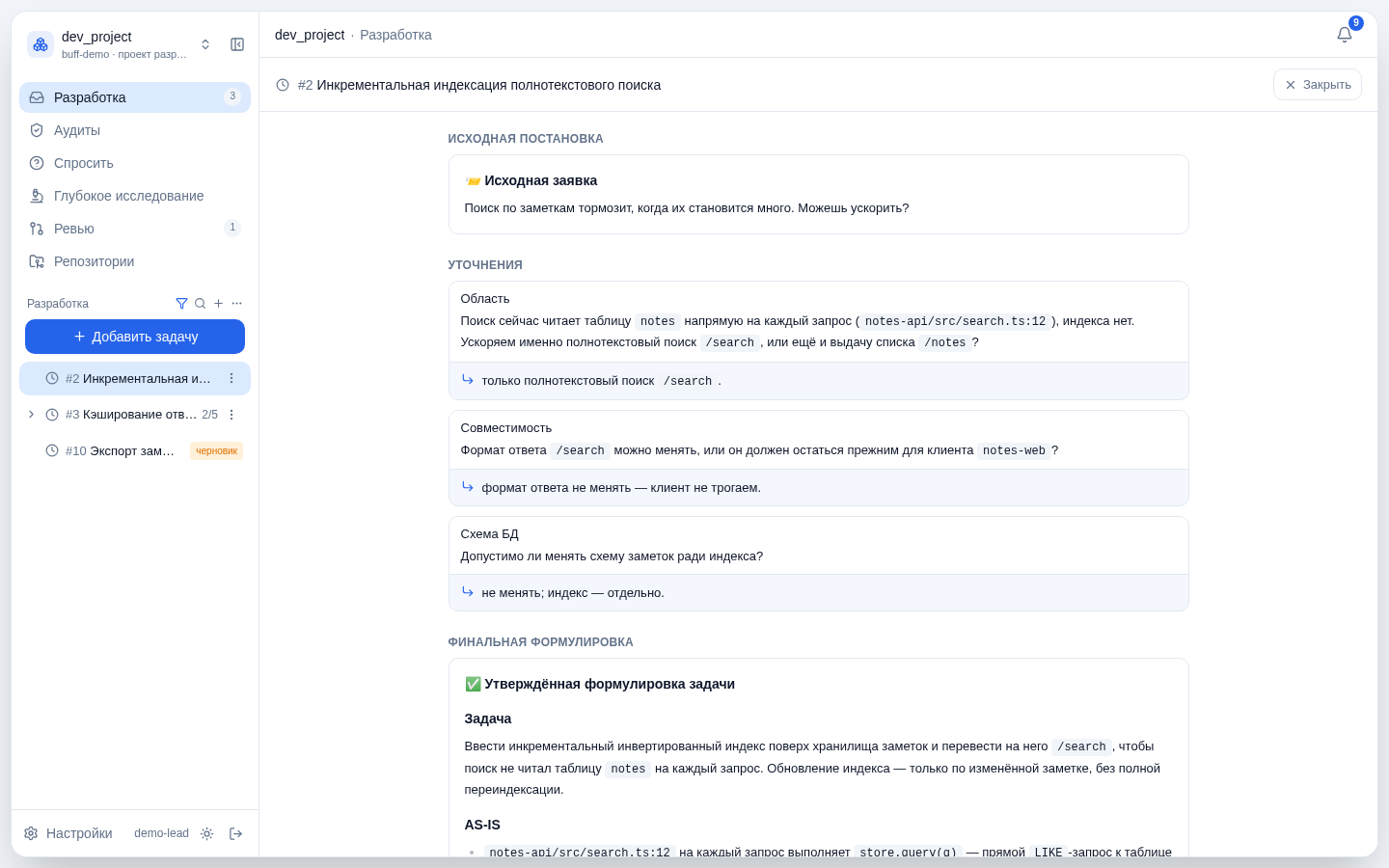The height and width of the screenshot is (868, 1389).
Task: Open the three-dot menu for task #3
Action: (231, 415)
